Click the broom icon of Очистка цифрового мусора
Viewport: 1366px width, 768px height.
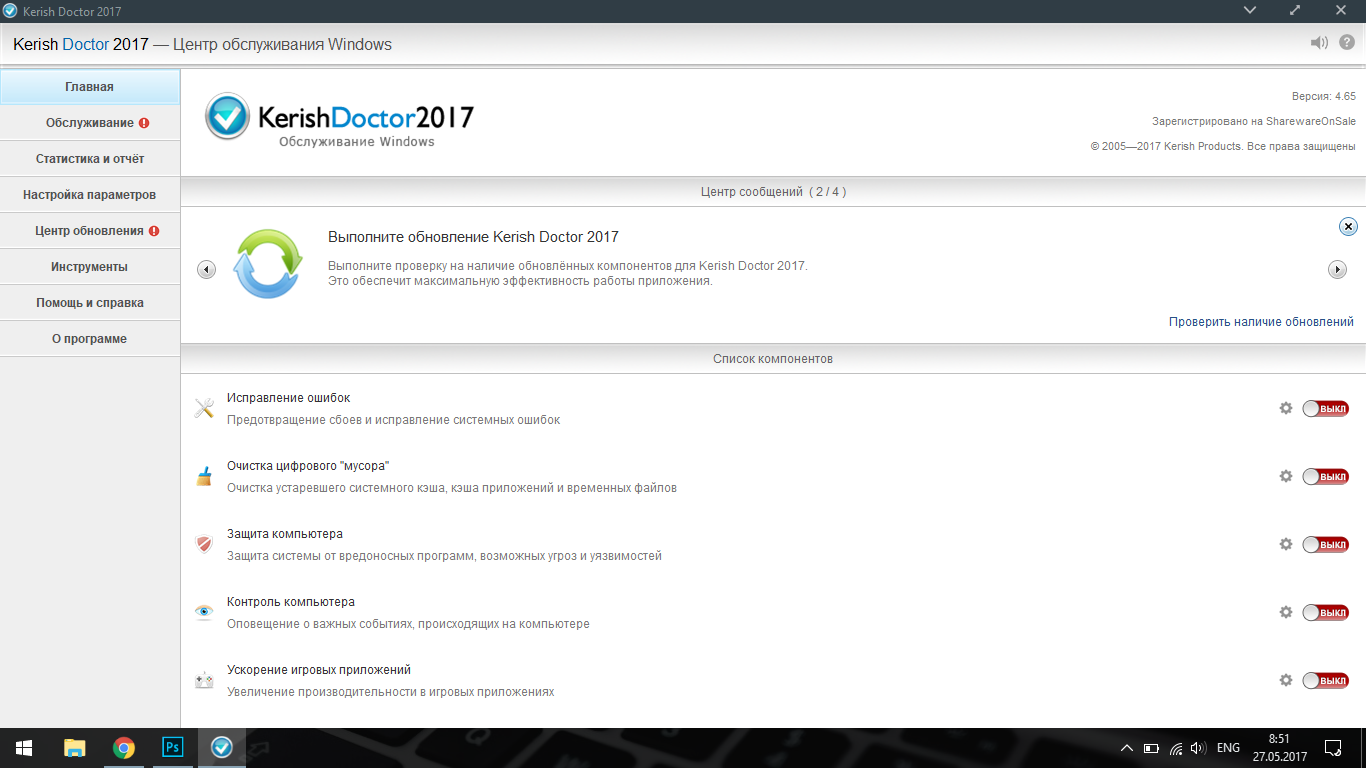pos(204,476)
